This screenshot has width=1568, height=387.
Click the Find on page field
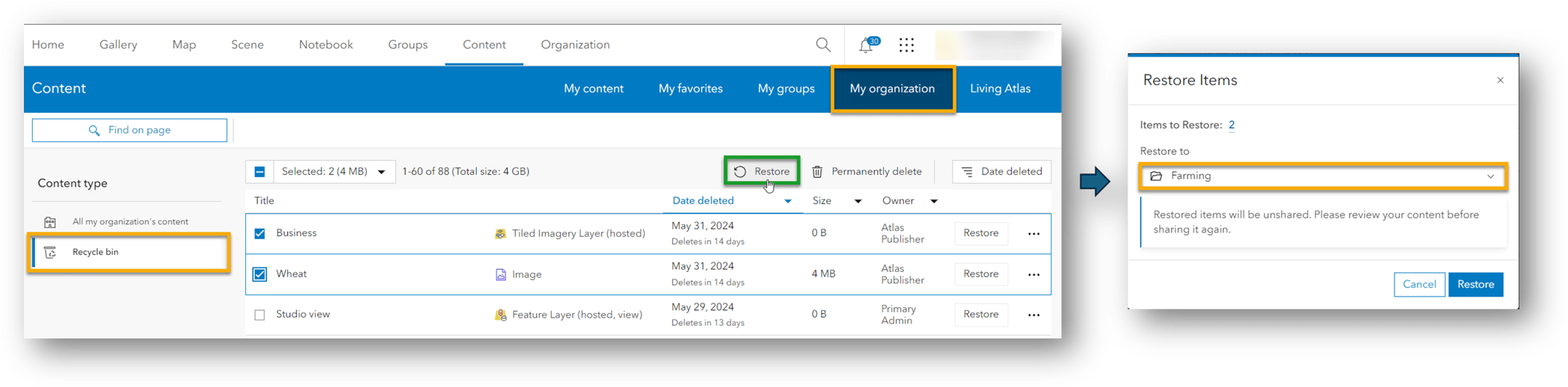pyautogui.click(x=129, y=130)
